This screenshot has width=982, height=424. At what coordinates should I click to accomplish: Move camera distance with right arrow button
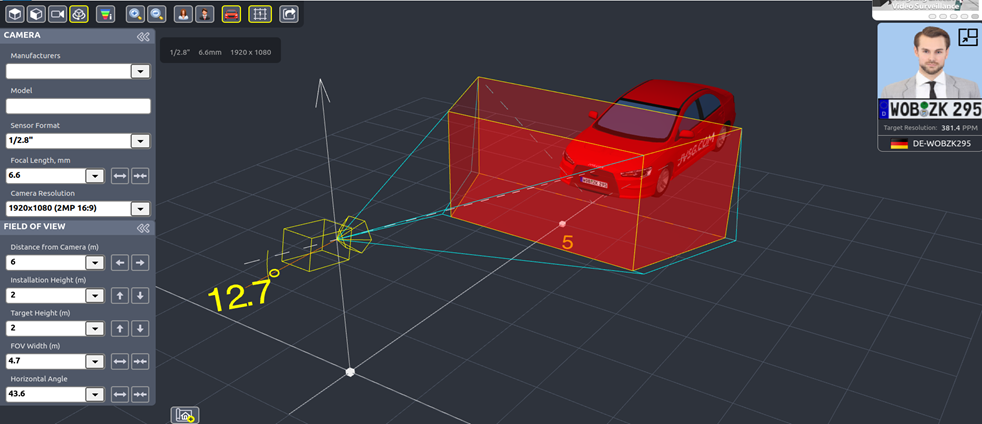pos(140,262)
